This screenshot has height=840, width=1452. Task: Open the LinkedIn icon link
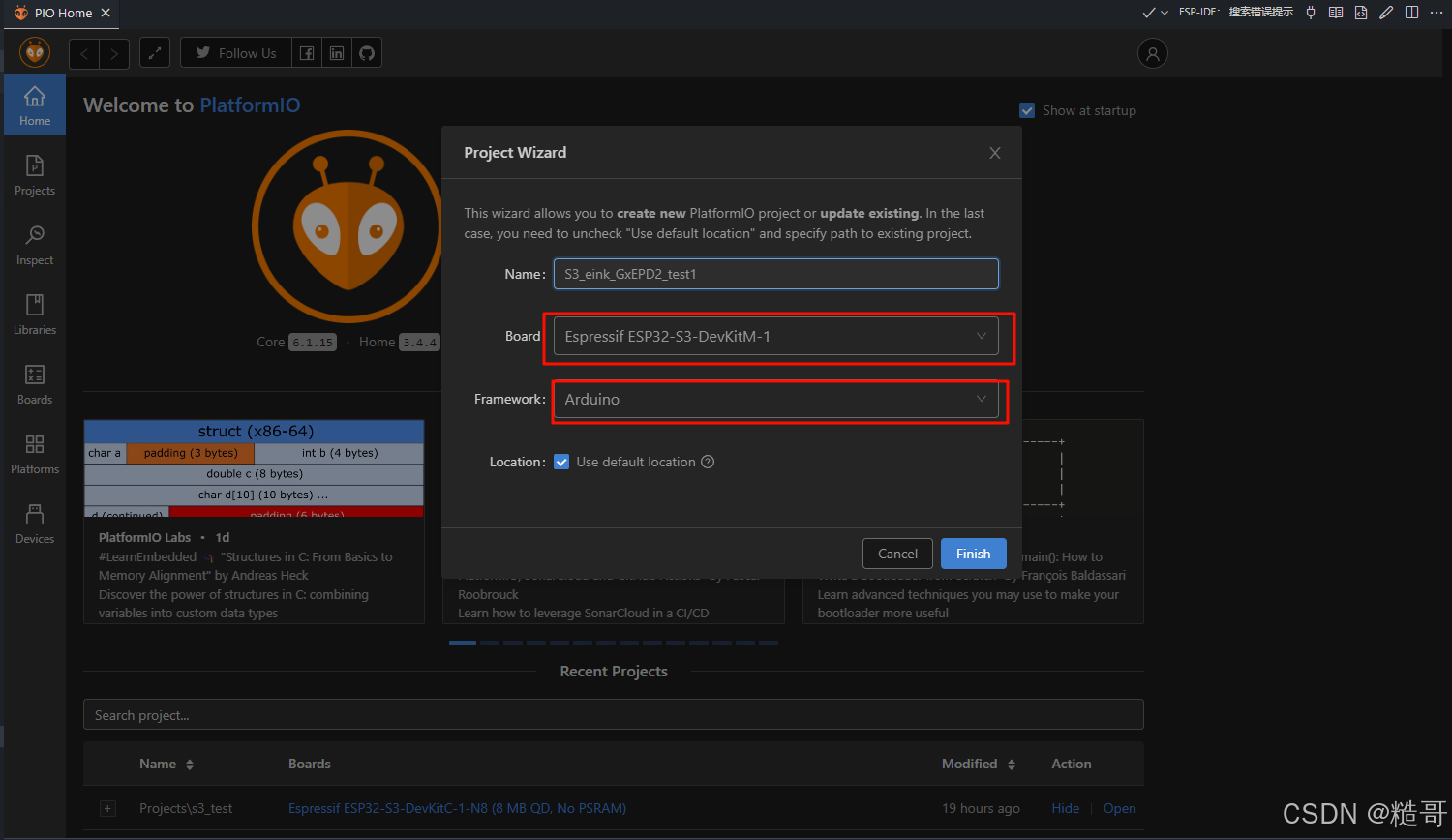click(x=337, y=53)
